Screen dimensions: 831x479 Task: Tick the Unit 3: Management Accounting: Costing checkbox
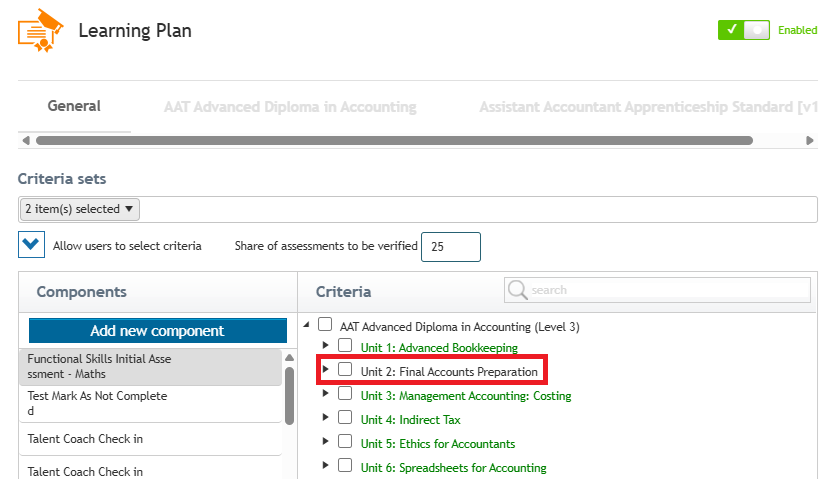345,393
